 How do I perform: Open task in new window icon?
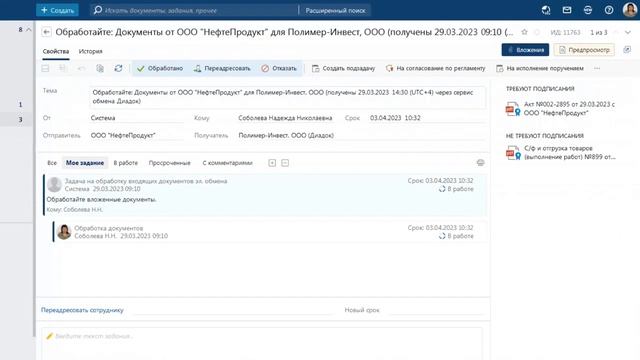point(627,50)
